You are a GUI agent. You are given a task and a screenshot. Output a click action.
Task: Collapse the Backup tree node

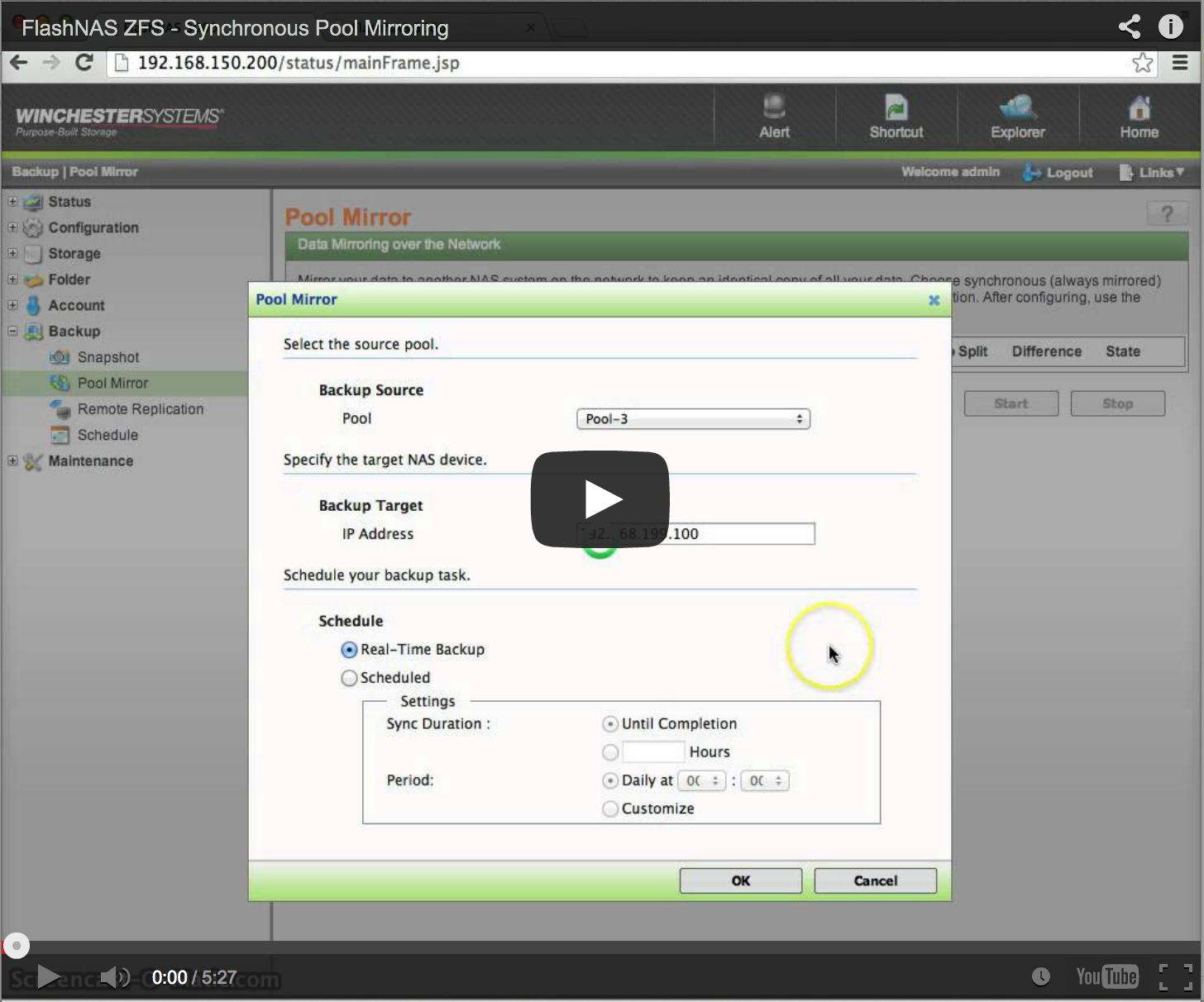point(12,331)
